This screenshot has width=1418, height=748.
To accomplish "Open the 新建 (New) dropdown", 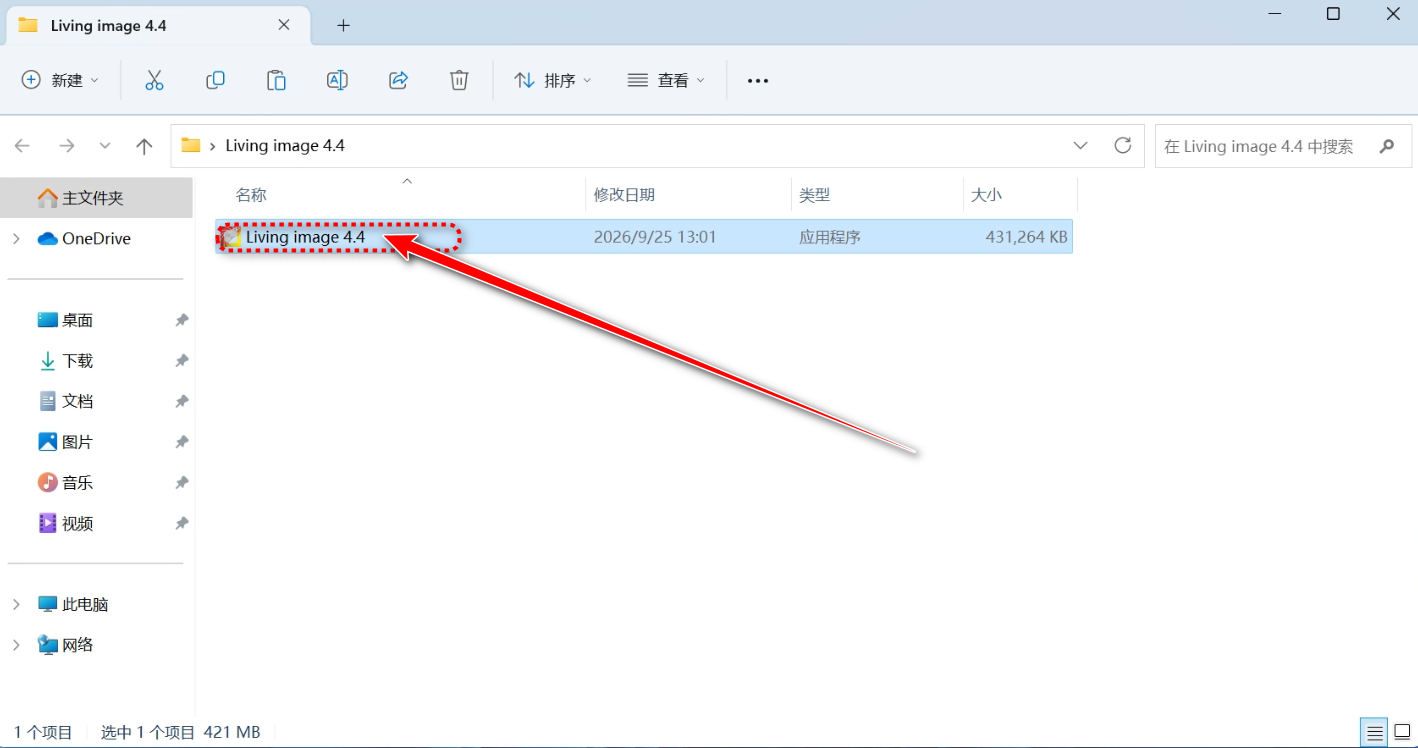I will point(61,80).
